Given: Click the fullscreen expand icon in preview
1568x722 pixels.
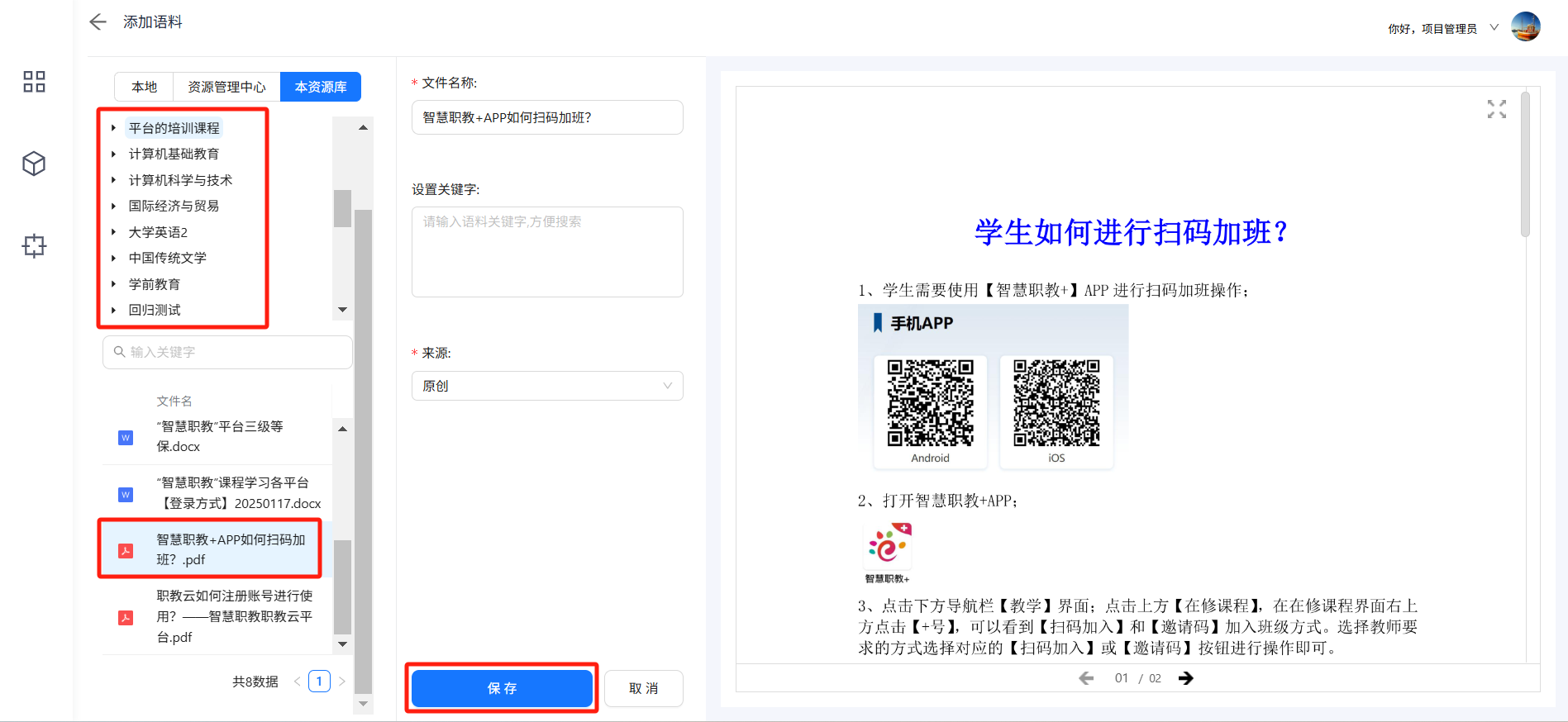Looking at the screenshot, I should [x=1496, y=109].
